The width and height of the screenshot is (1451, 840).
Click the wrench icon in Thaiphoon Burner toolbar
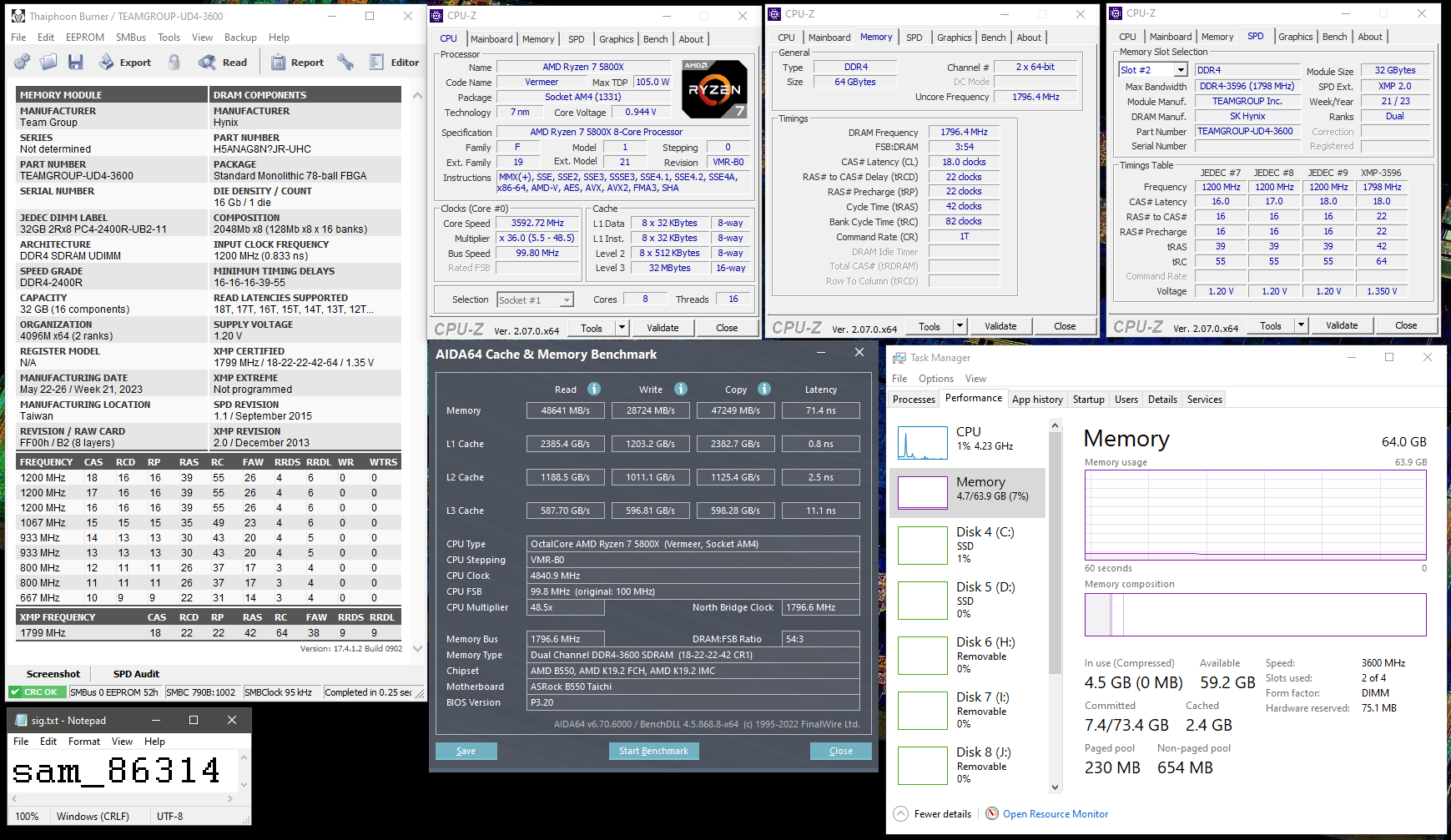pyautogui.click(x=345, y=62)
